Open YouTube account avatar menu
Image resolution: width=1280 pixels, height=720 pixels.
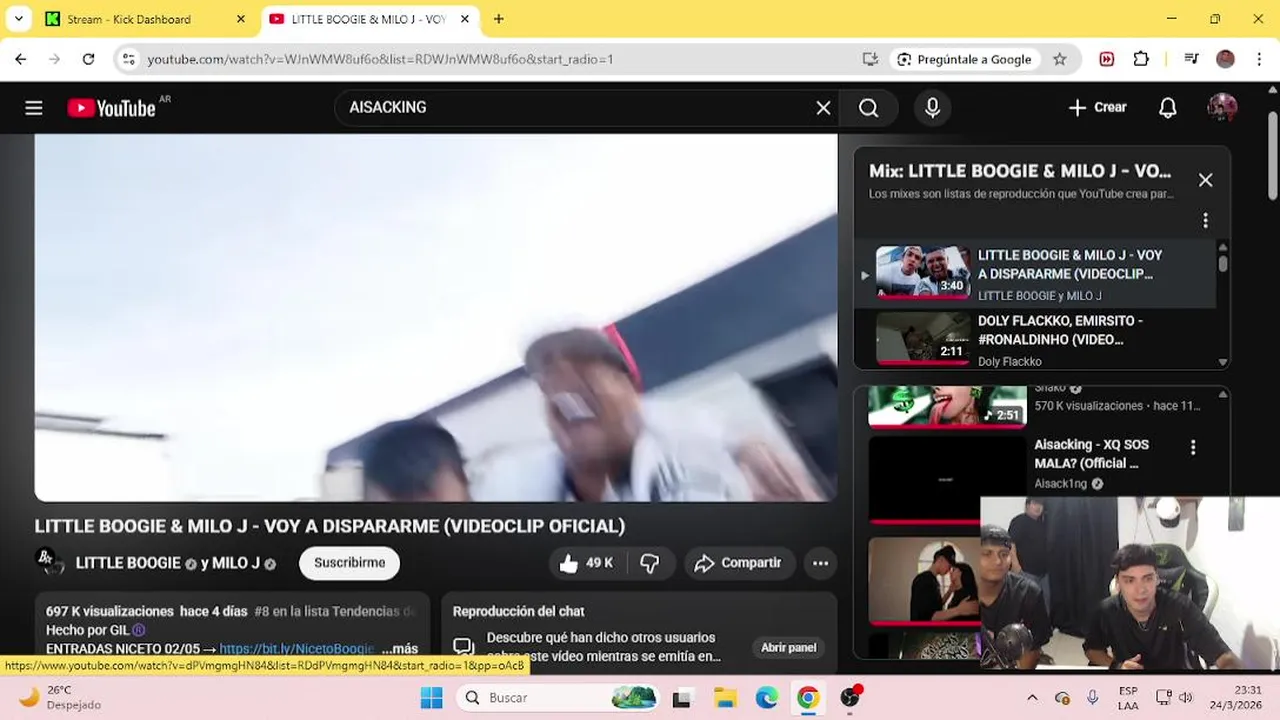pos(1222,108)
